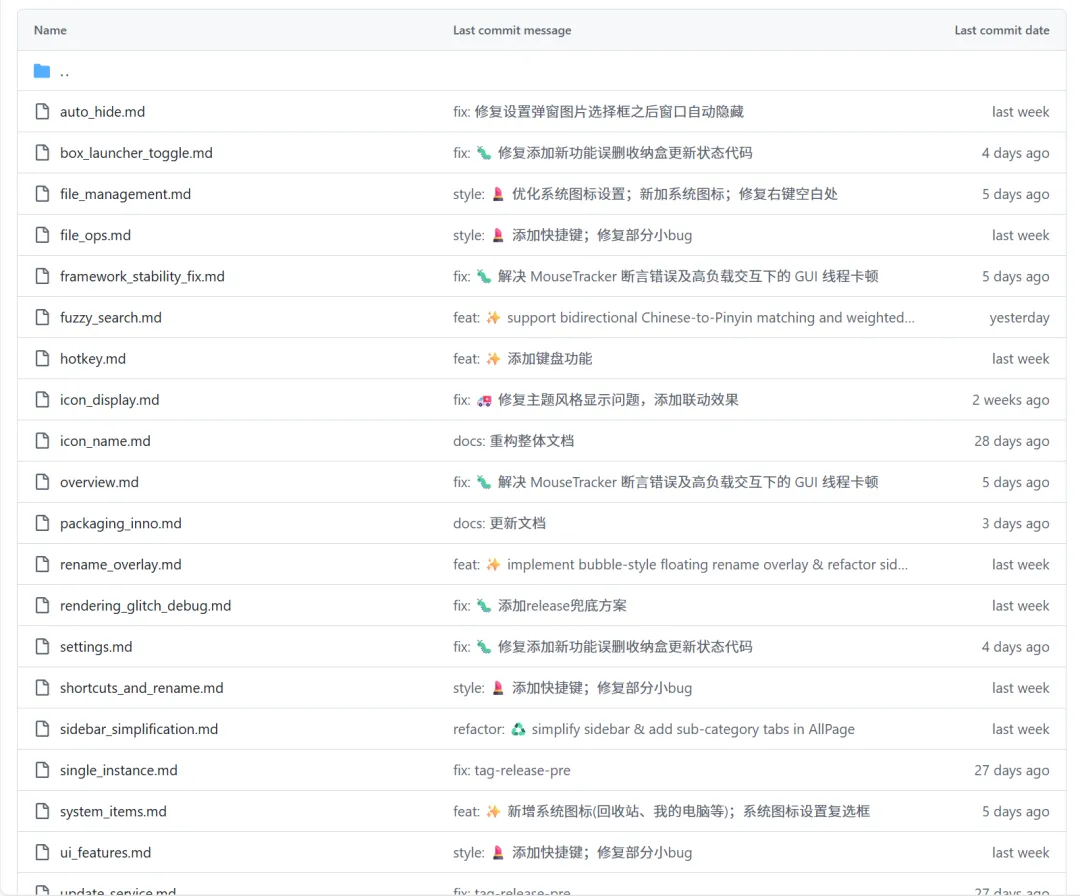Viewport: 1080px width, 896px height.
Task: Click the file icon beside overview.md
Action: pyautogui.click(x=42, y=482)
